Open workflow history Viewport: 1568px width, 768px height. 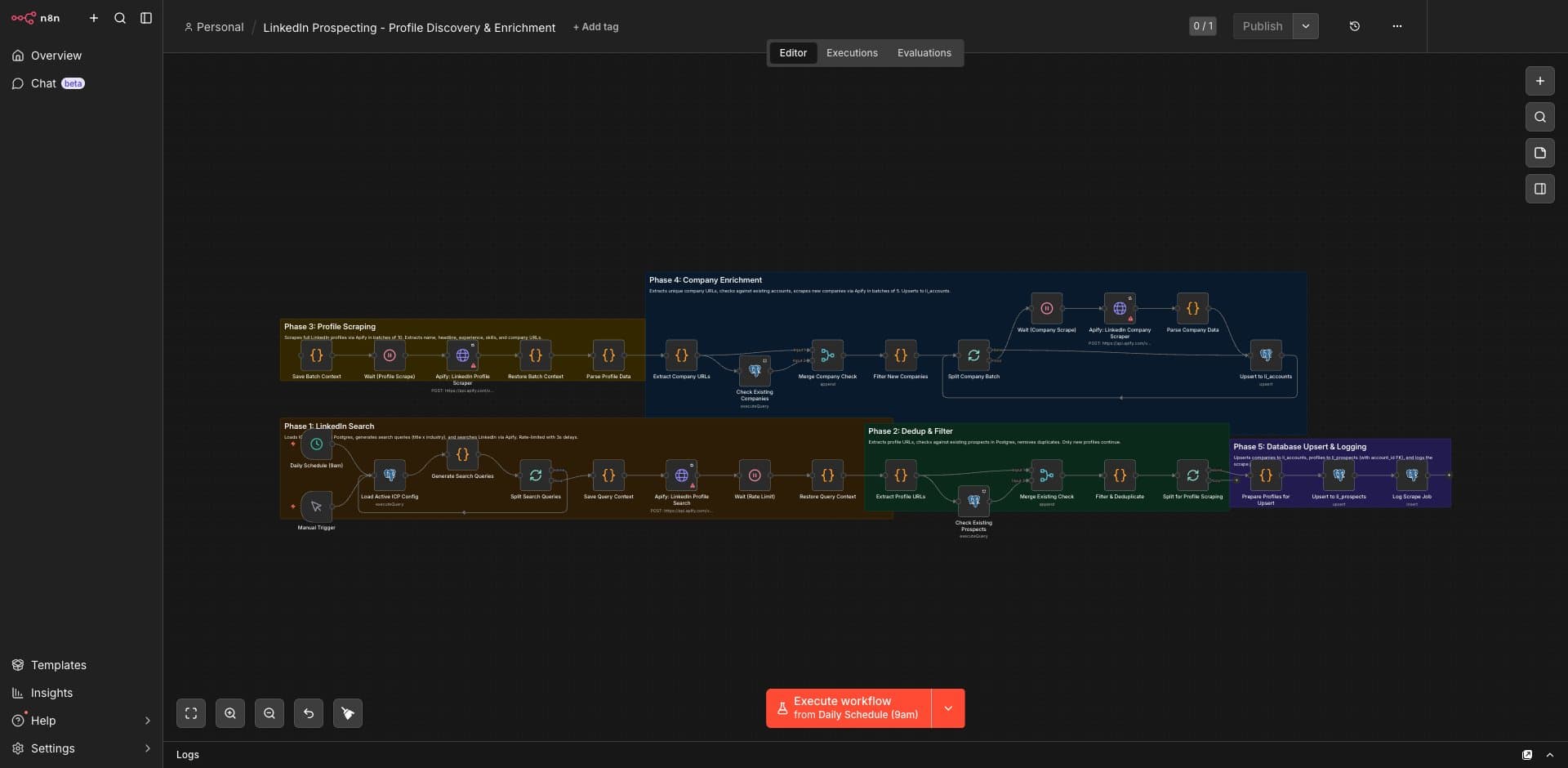pos(1354,26)
